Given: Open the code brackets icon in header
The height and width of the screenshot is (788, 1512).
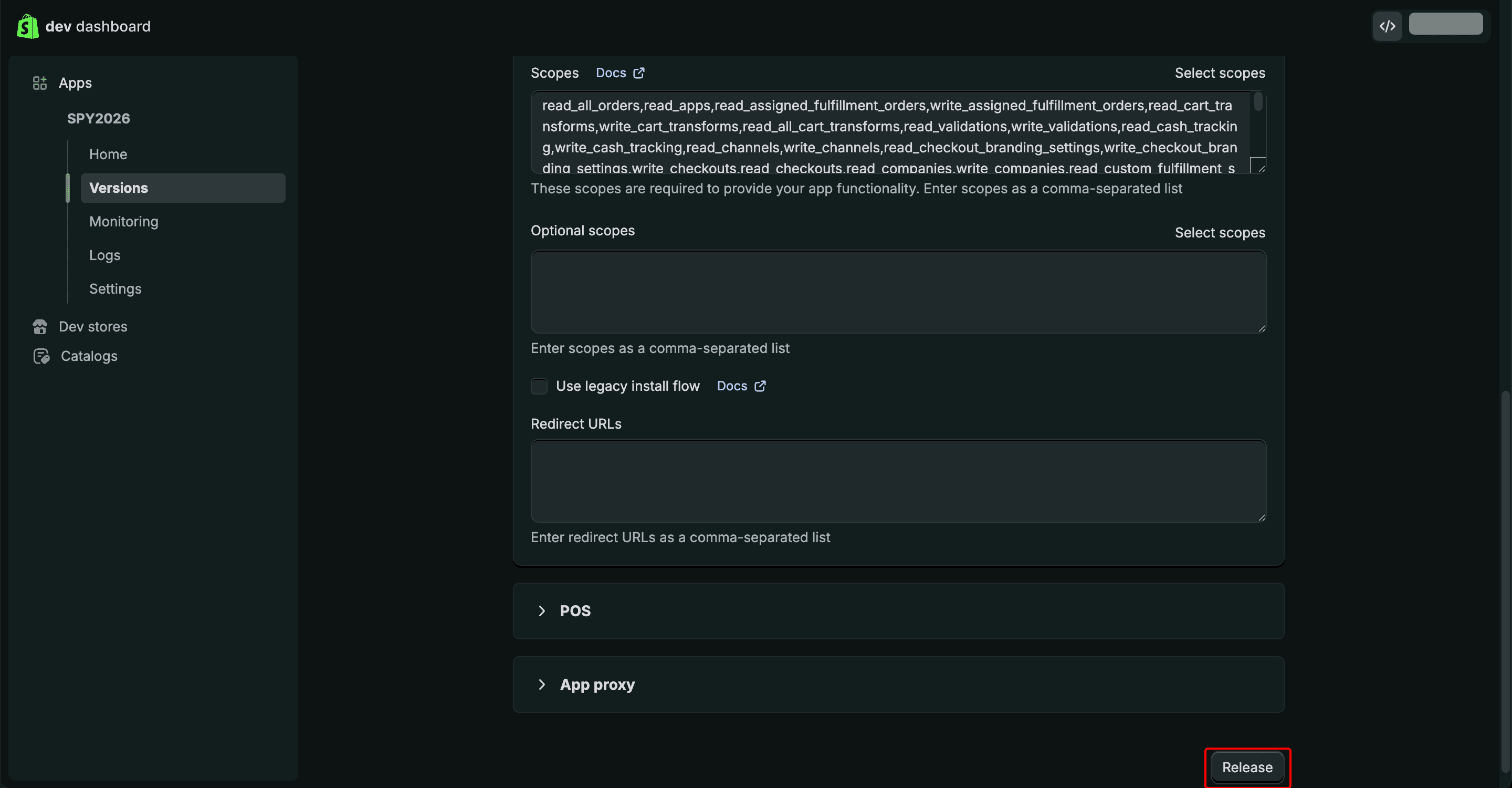Looking at the screenshot, I should point(1387,26).
